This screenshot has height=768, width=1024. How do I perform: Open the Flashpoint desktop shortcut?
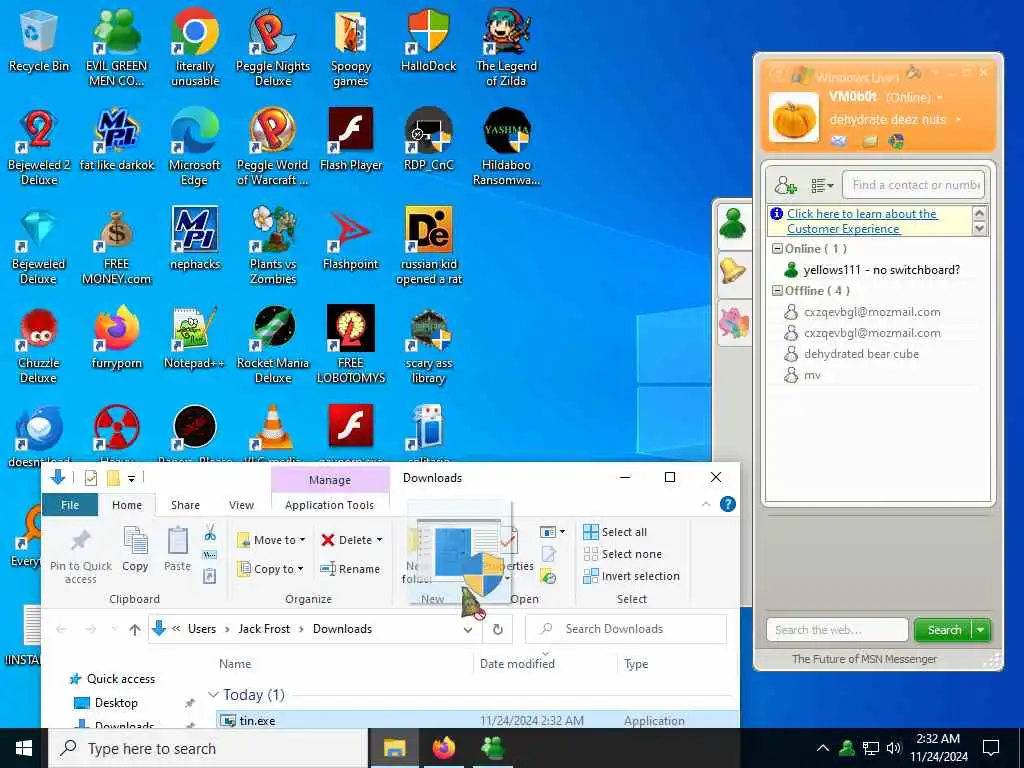coord(351,239)
